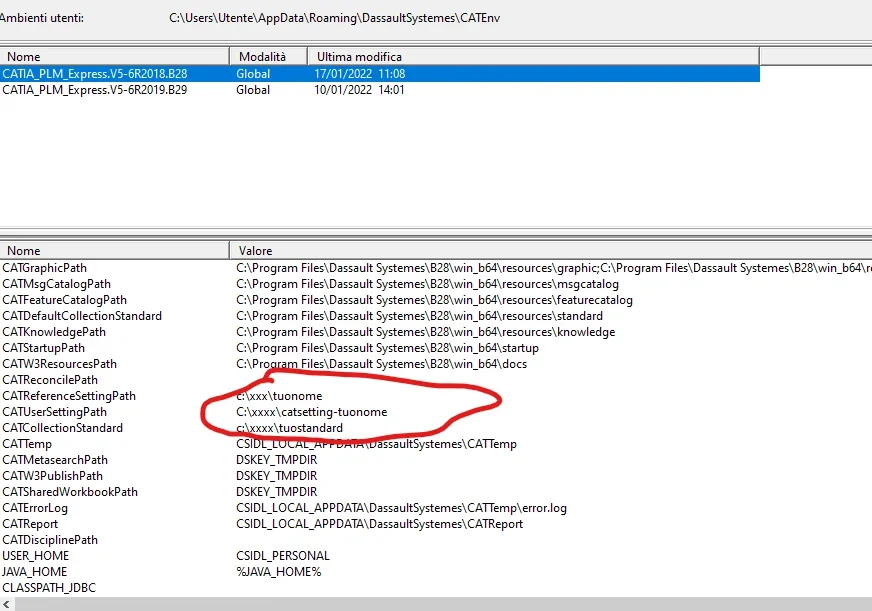Click DSKEY_TMPDIR value of CATW3PublishPath

click(276, 476)
